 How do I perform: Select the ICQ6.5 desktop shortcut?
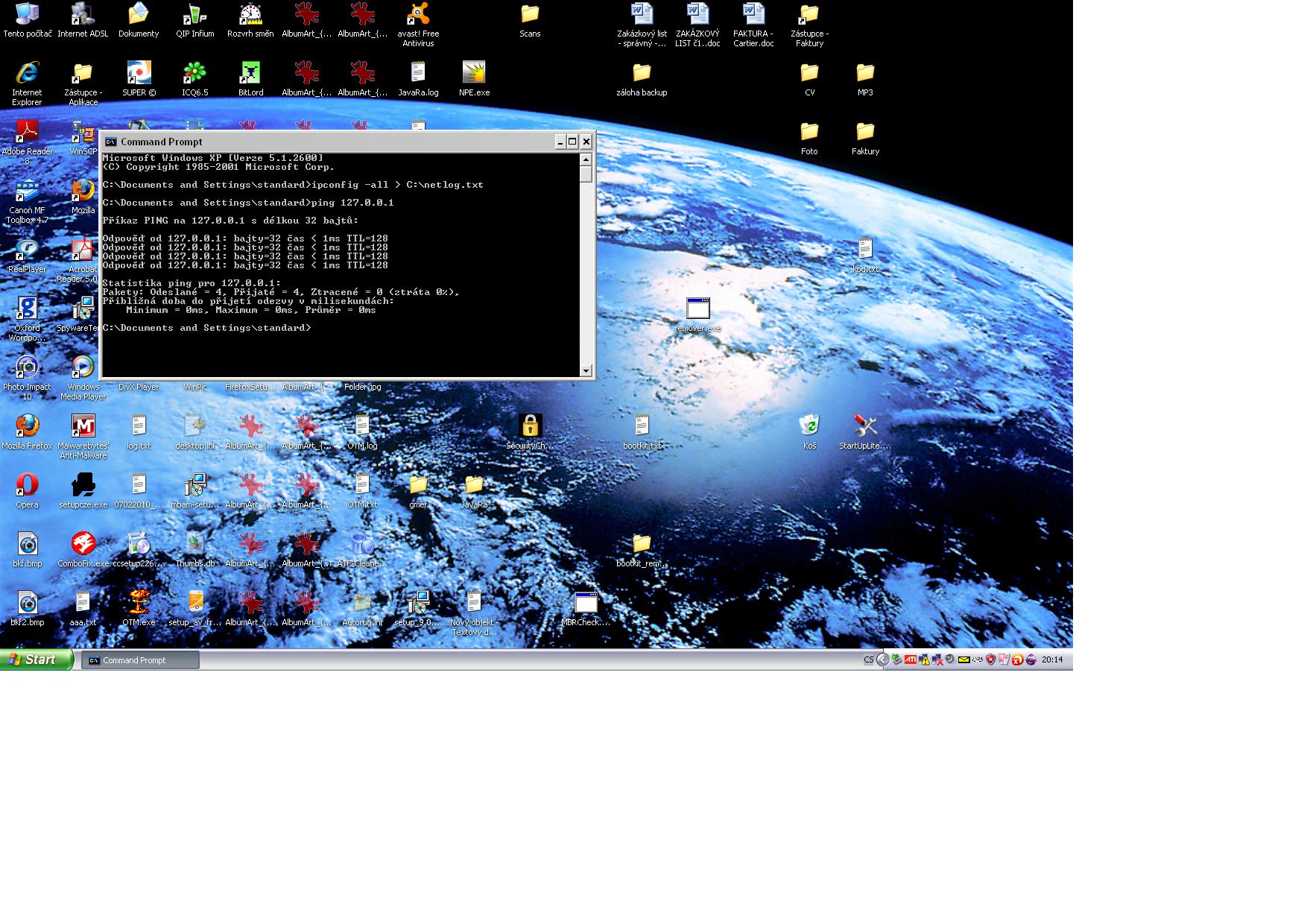click(194, 74)
